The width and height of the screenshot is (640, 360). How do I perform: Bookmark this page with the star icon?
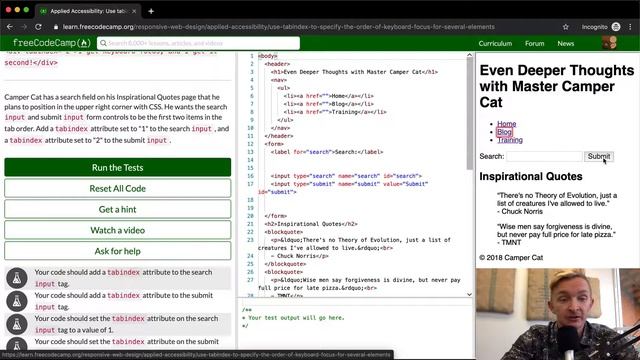click(x=565, y=27)
